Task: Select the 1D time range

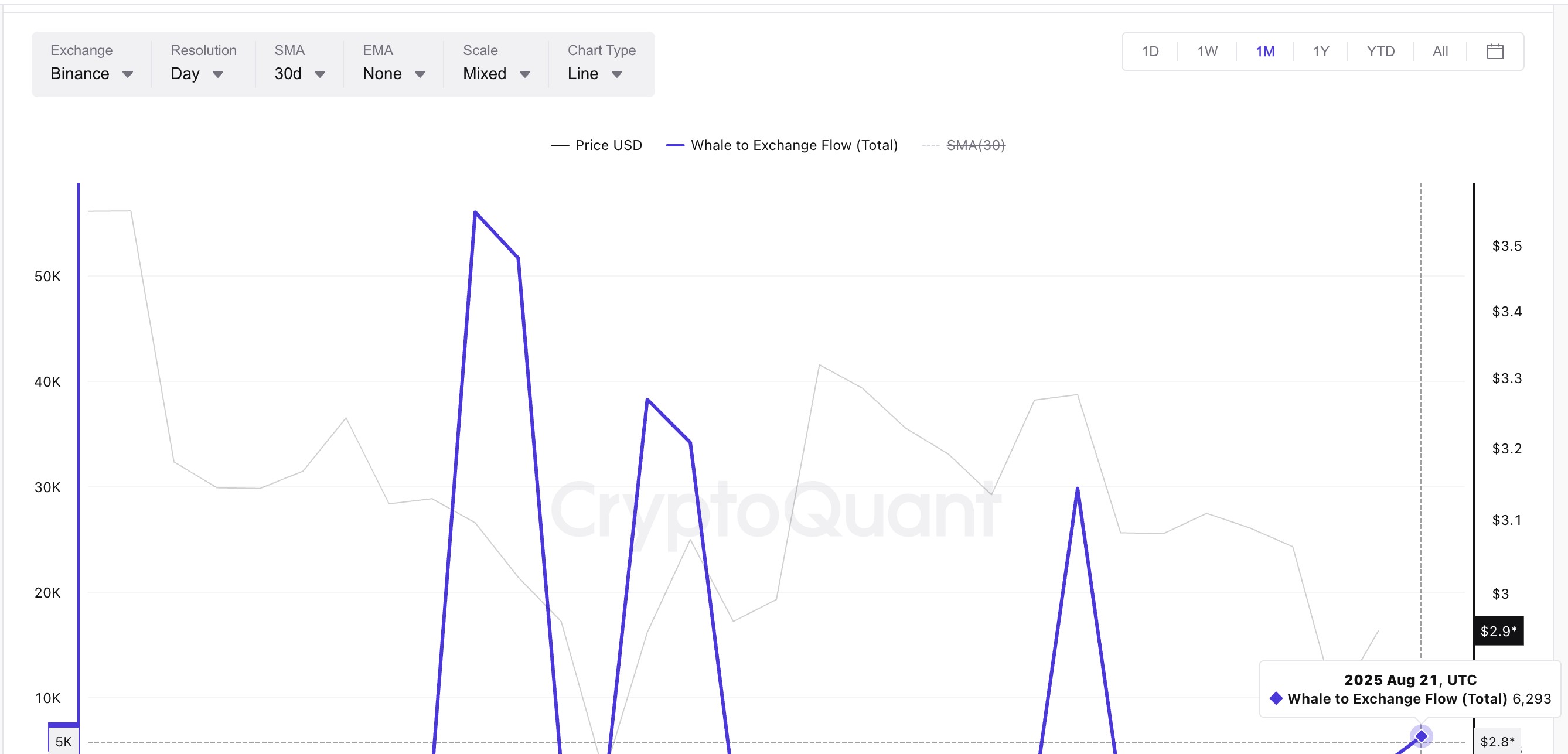Action: 1150,52
